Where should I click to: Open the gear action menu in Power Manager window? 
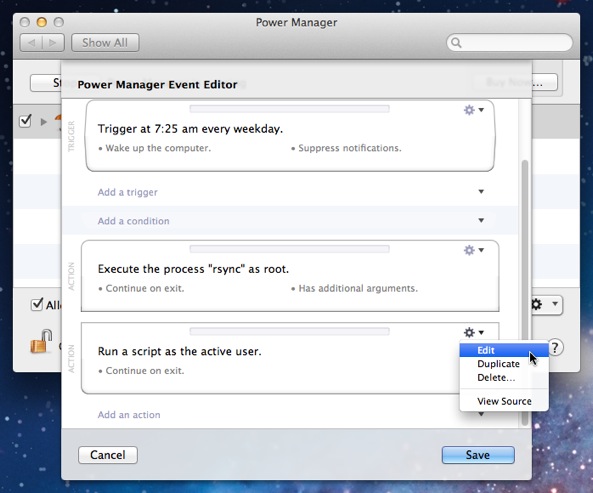click(x=546, y=304)
